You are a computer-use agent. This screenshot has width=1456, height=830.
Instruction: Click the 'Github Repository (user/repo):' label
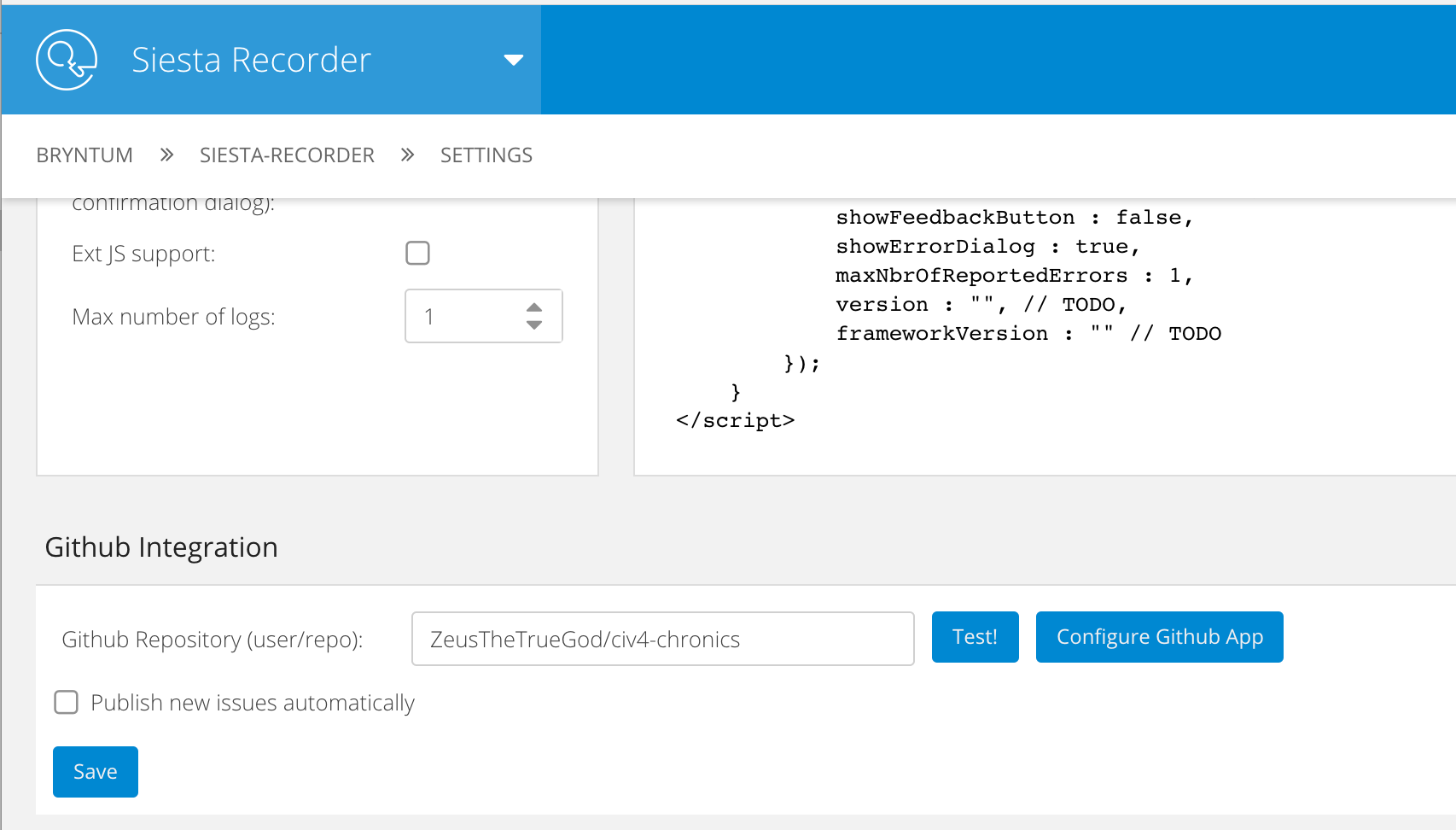[x=213, y=640]
